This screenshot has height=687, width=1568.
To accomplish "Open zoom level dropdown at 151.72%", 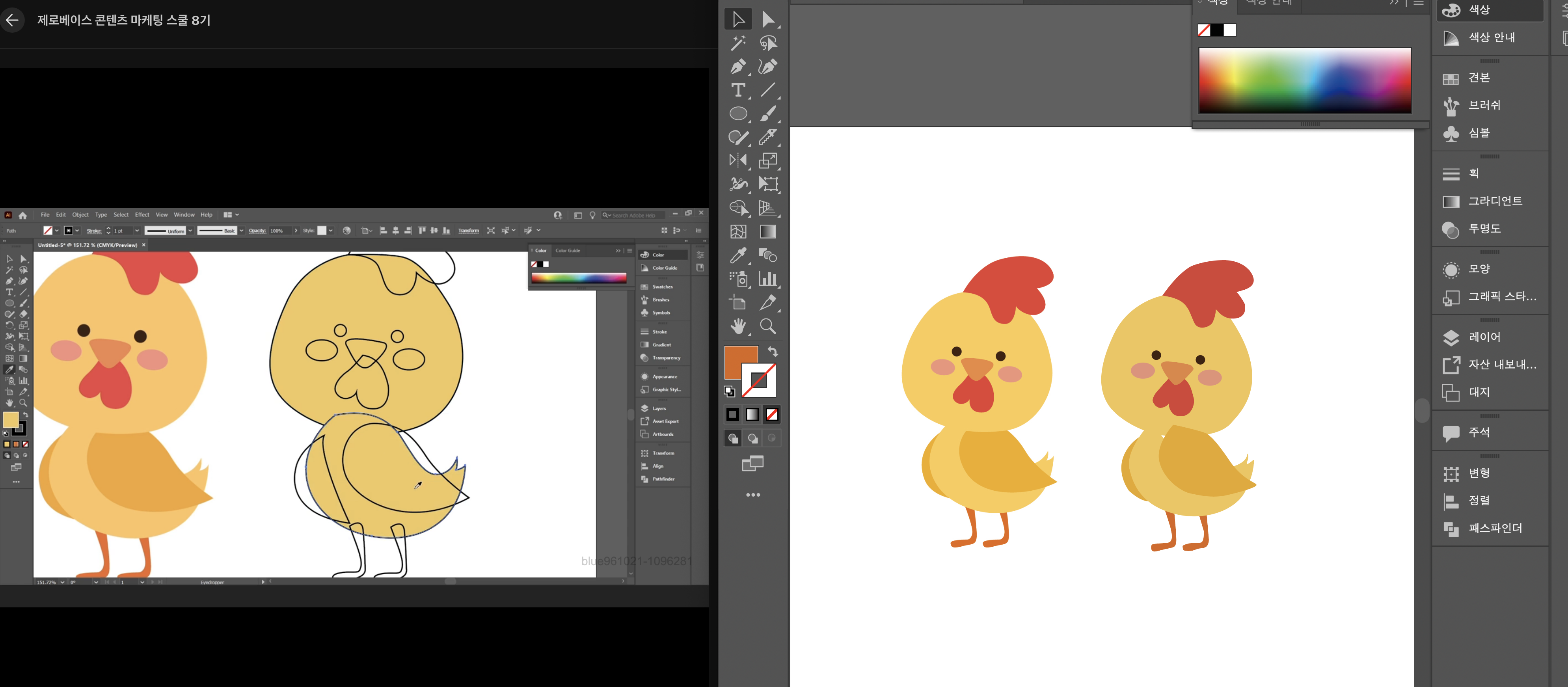I will [62, 582].
